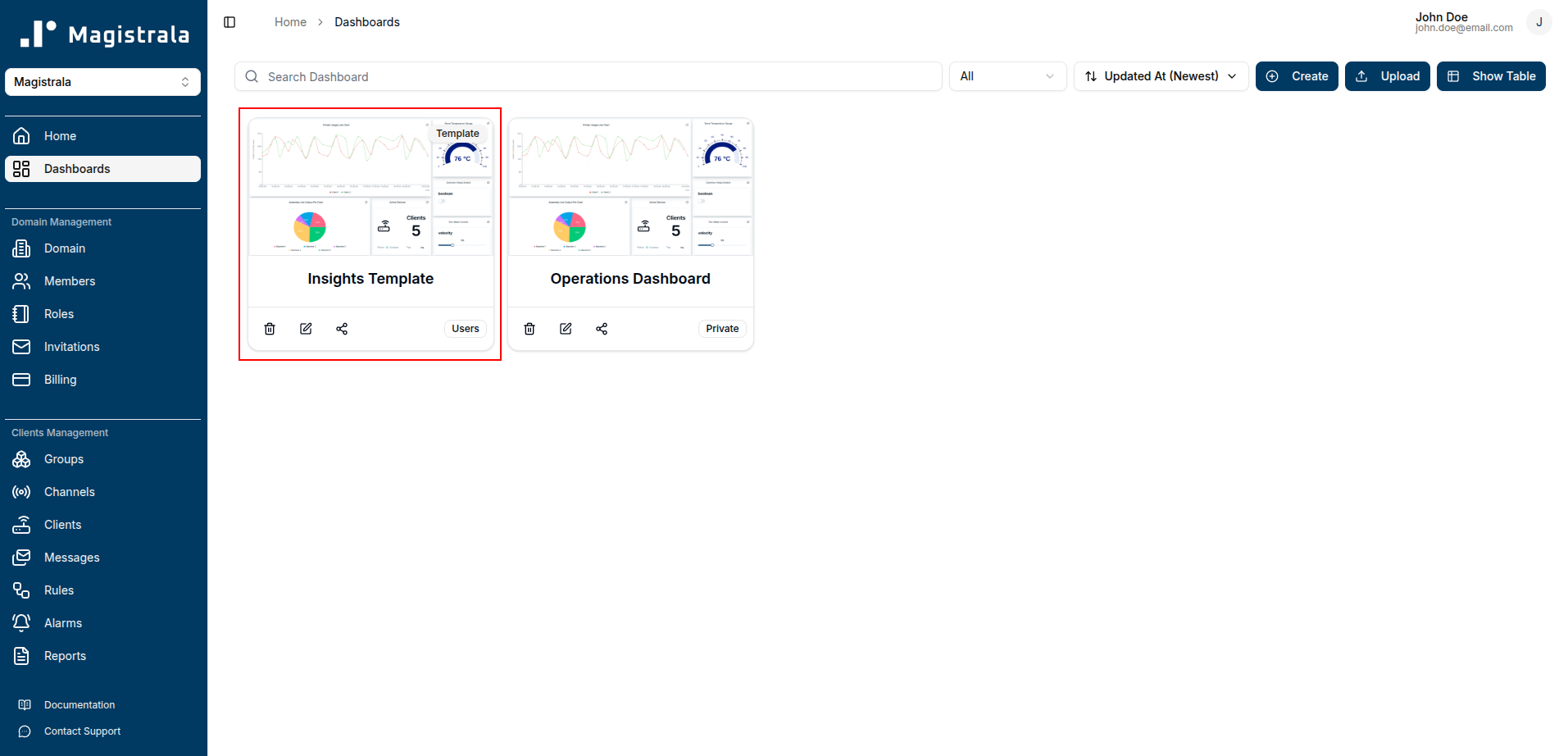Upload a dashboard file
The width and height of the screenshot is (1568, 756).
tap(1387, 75)
